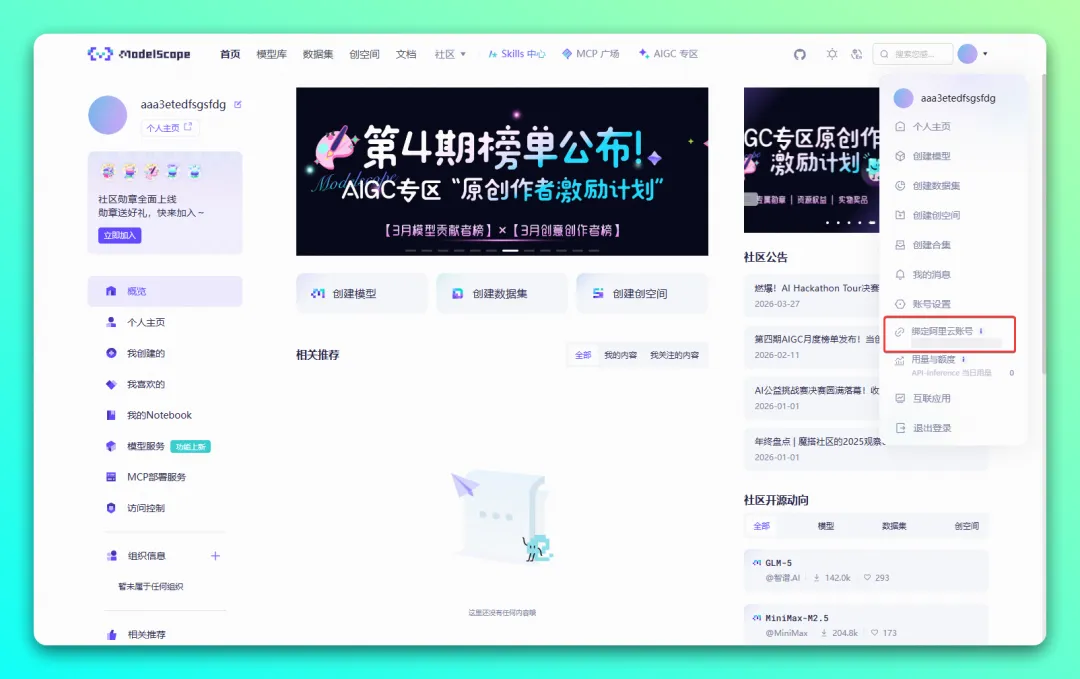Select the 我的内容 tab
This screenshot has height=679, width=1080.
click(621, 355)
